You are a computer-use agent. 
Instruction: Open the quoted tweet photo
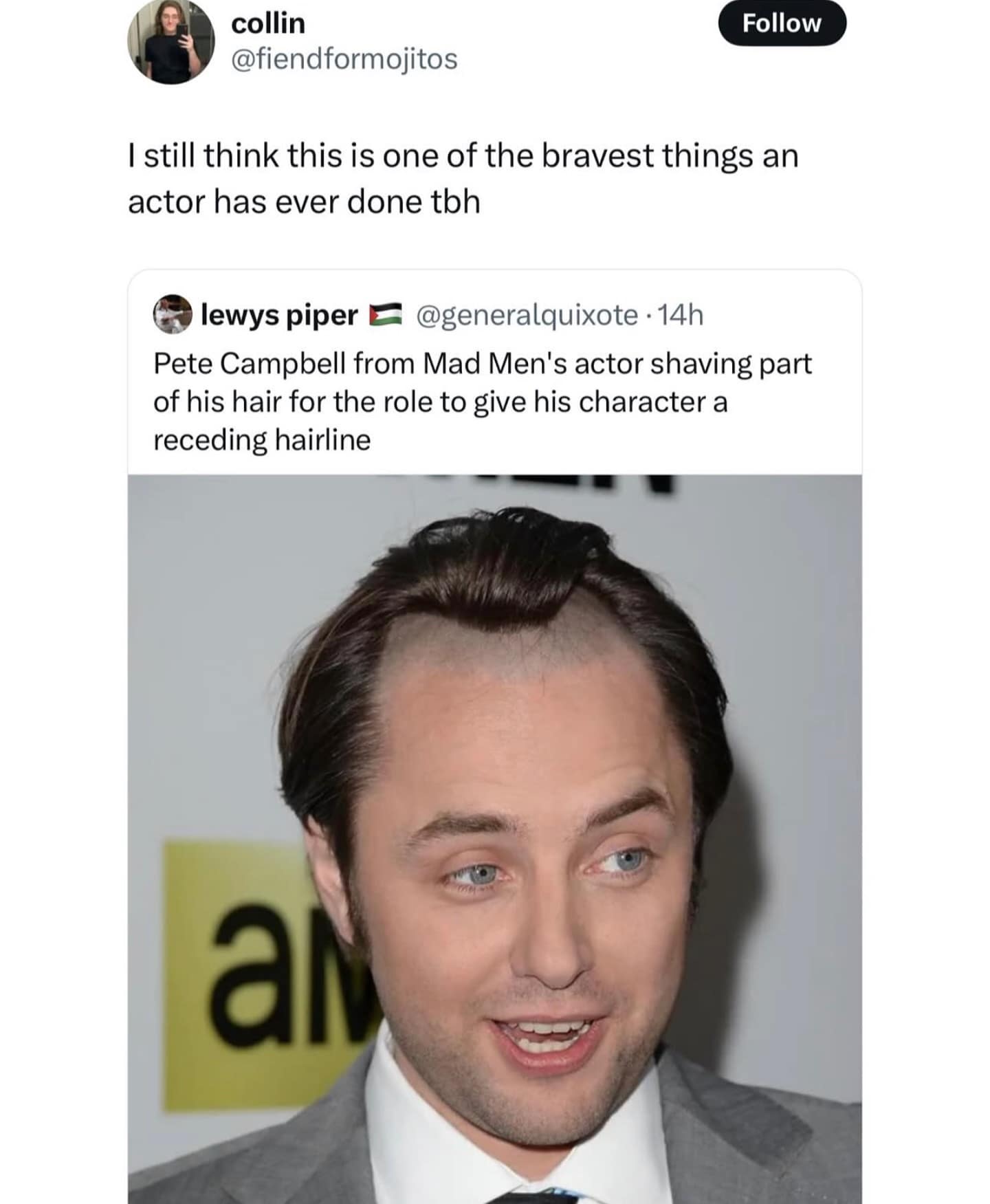(x=494, y=839)
